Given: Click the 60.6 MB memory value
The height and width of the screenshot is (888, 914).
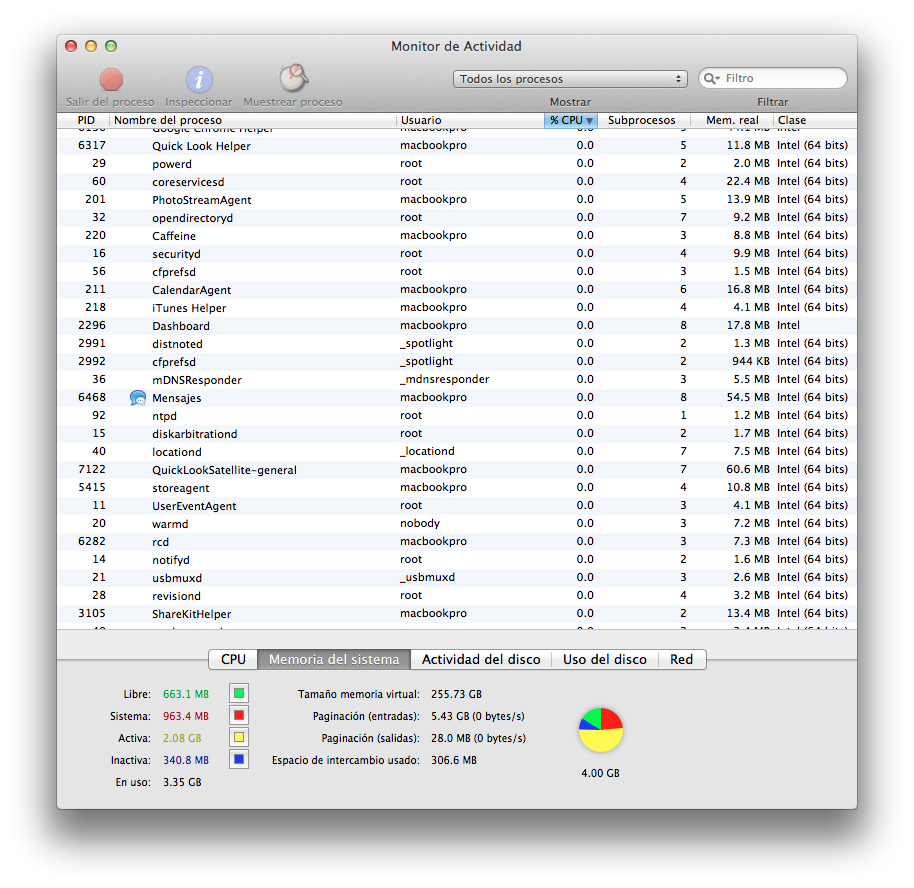Looking at the screenshot, I should (748, 469).
